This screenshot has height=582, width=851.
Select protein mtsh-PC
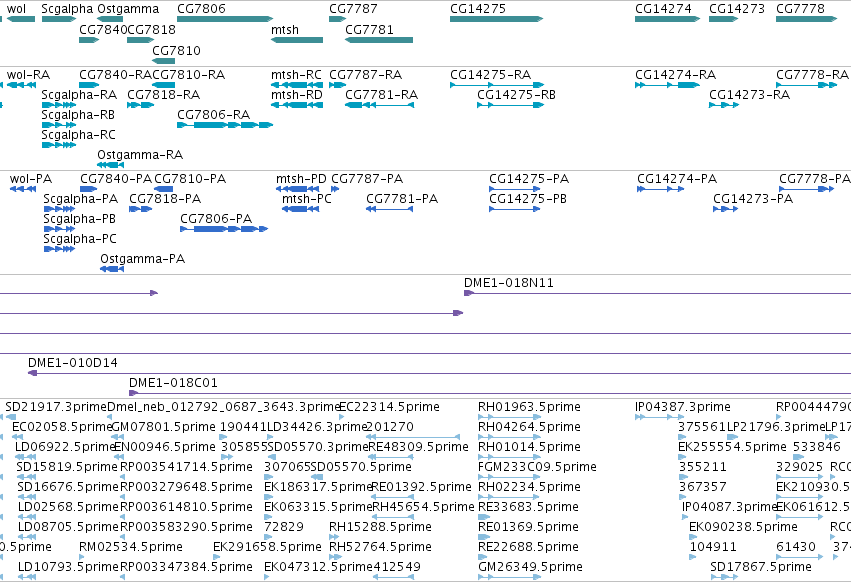307,199
